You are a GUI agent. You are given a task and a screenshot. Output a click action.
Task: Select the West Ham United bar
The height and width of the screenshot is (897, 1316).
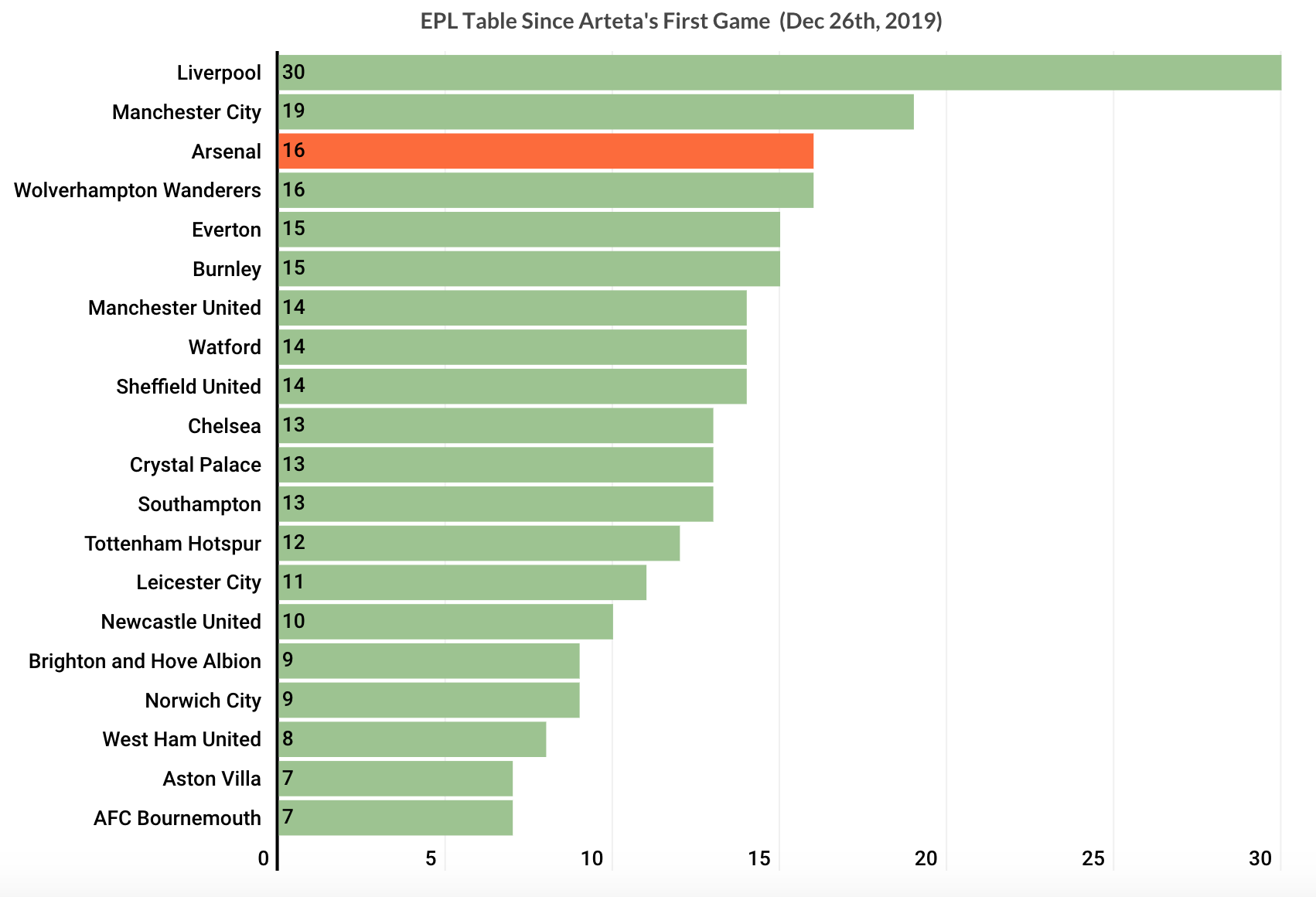412,739
